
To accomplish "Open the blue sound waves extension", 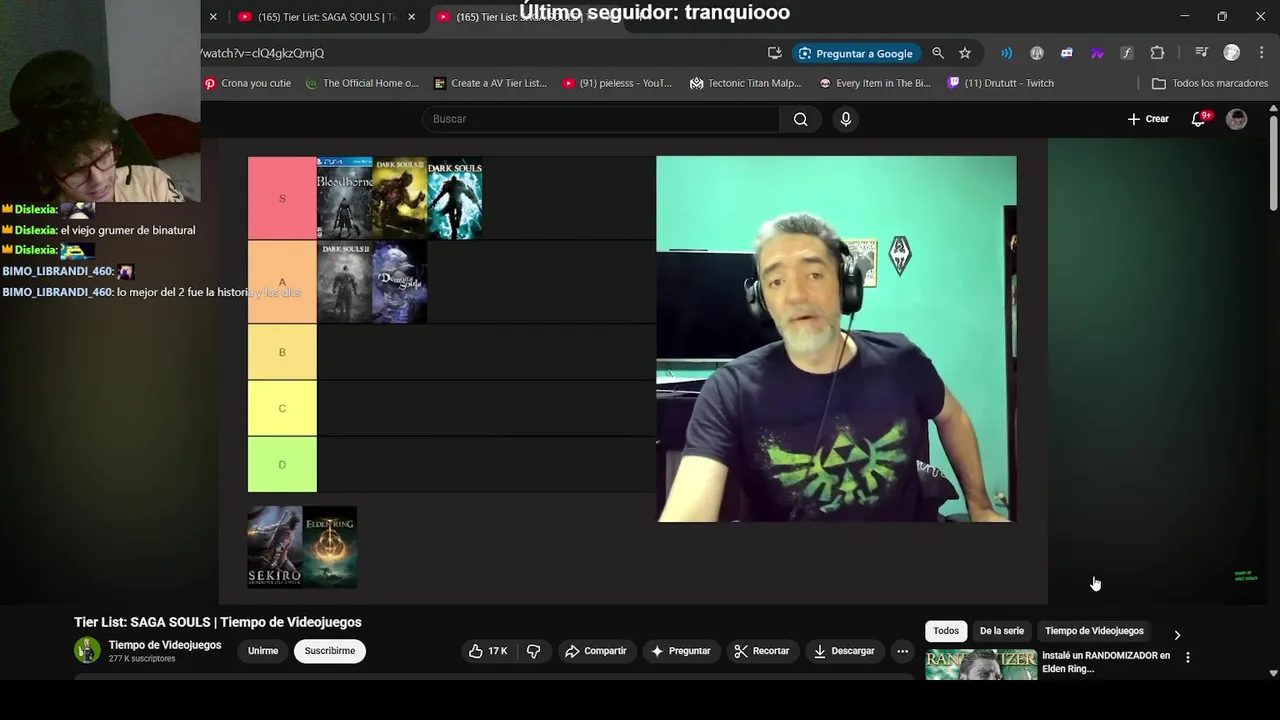I will click(x=1007, y=53).
